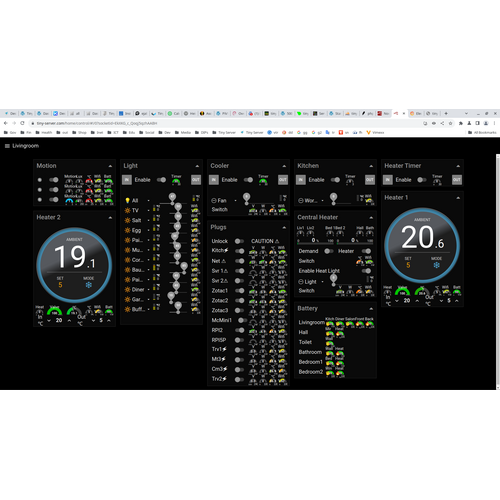The height and width of the screenshot is (500, 500).
Task: Click the snowflake mode icon on Heater 2
Action: [x=88, y=285]
